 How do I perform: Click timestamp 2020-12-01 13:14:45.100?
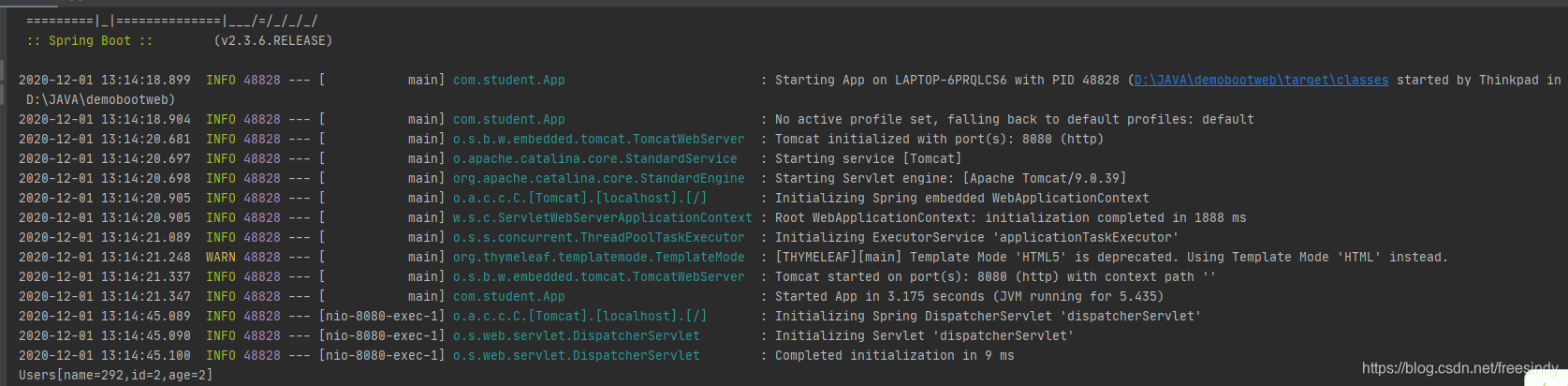coord(105,356)
